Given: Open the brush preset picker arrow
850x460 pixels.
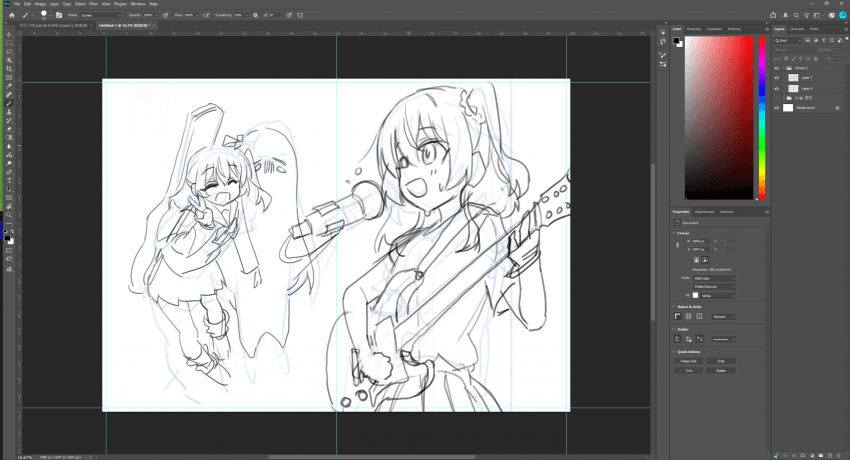Looking at the screenshot, I should 50,15.
